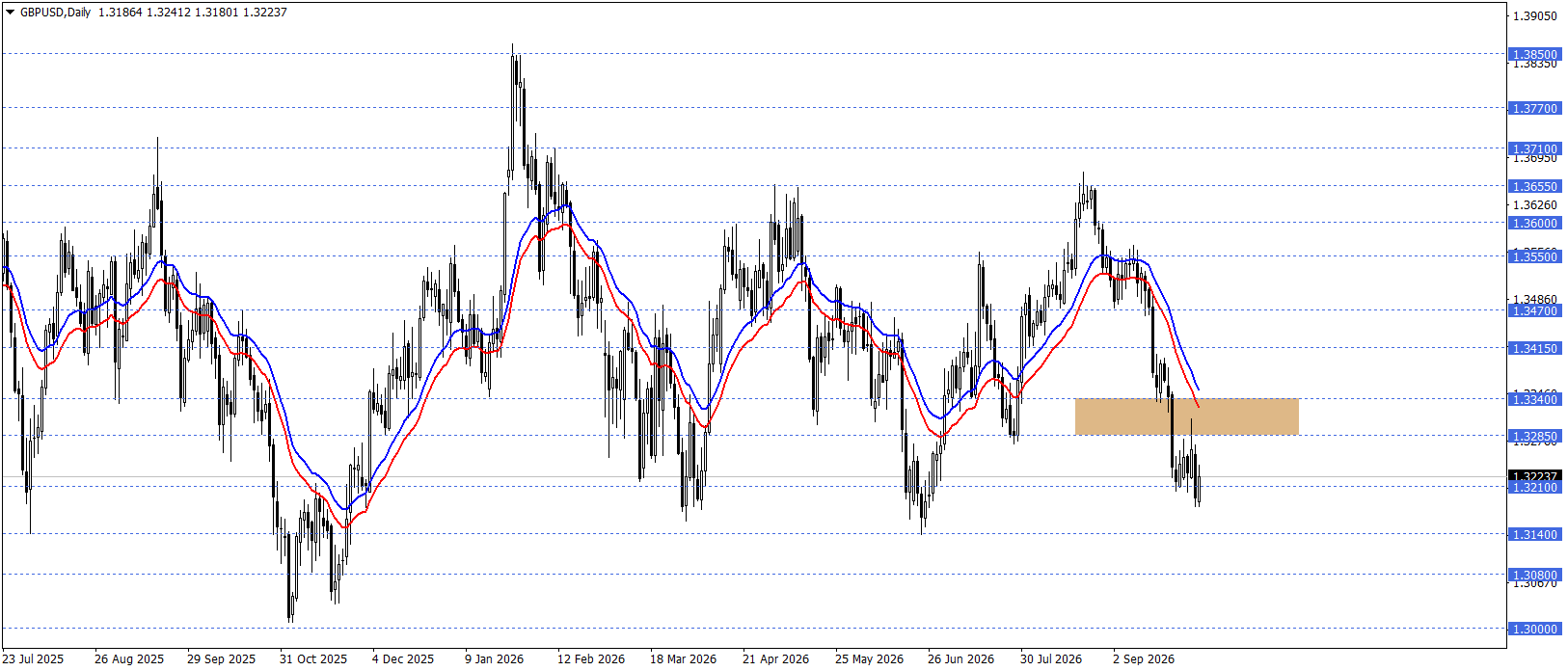
Task: Click the 12 Feb 2026 date label
Action: point(591,659)
